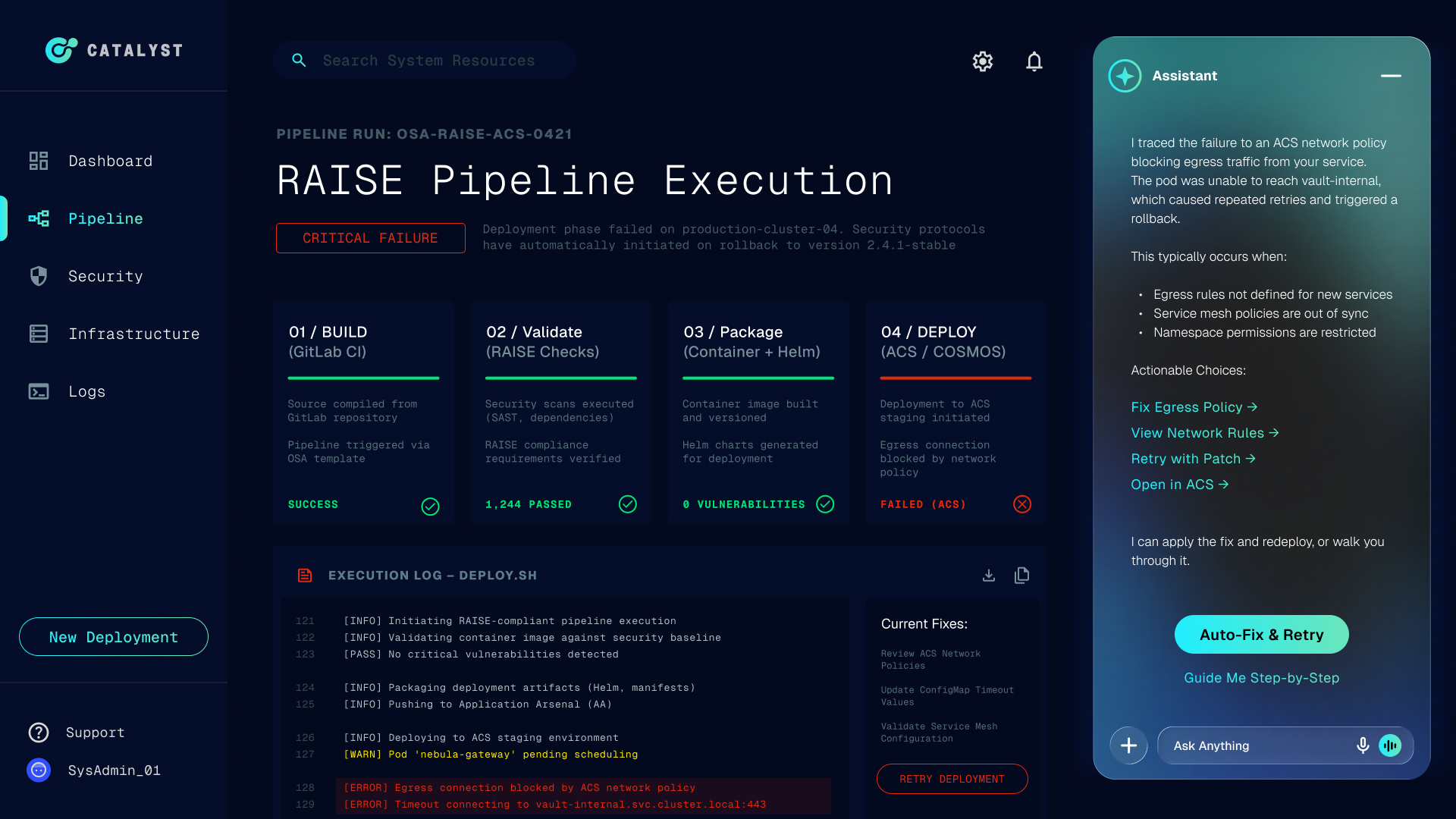Viewport: 1456px width, 819px height.
Task: Click the execution log document icon
Action: (305, 576)
